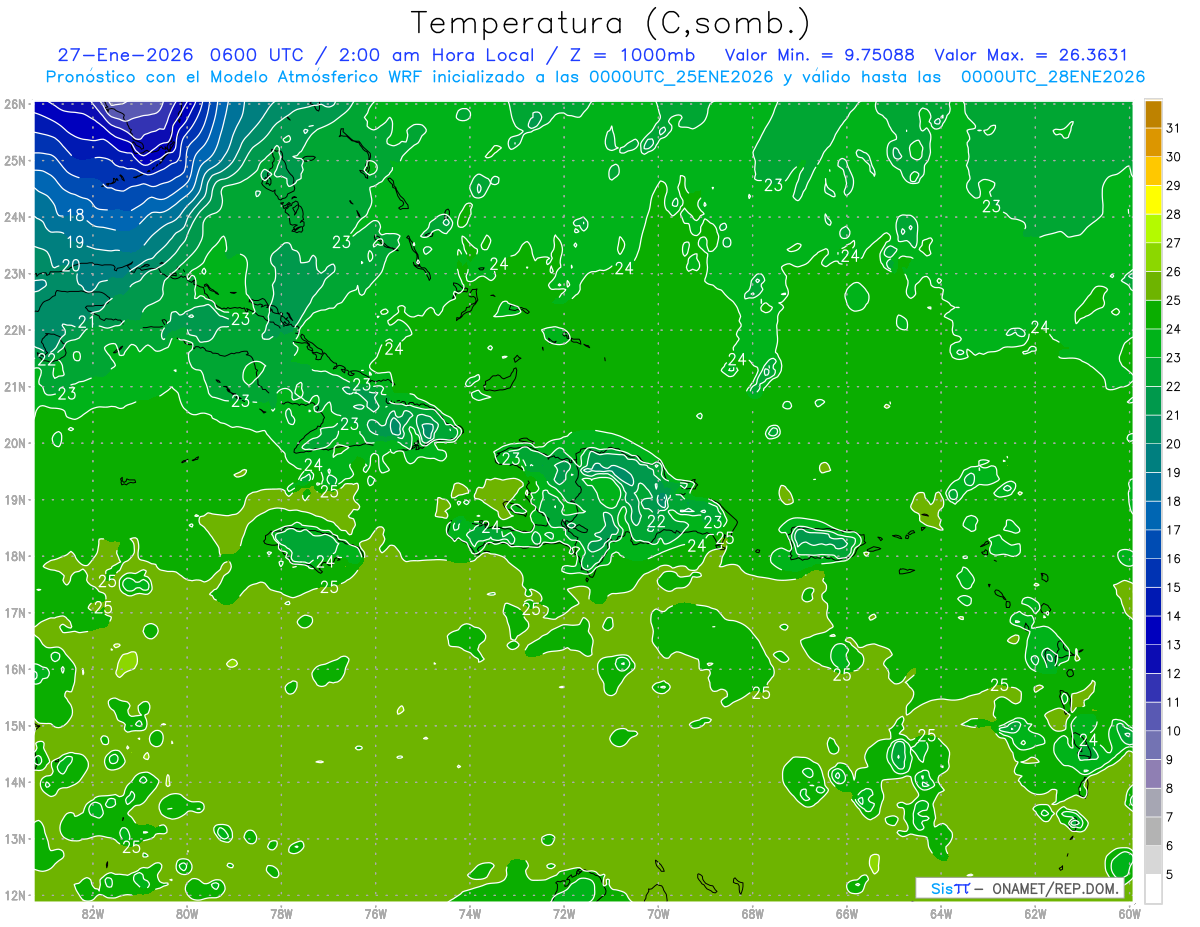Select "Valor Min. = 9.75088" in the header
1200x927 pixels.
point(819,55)
